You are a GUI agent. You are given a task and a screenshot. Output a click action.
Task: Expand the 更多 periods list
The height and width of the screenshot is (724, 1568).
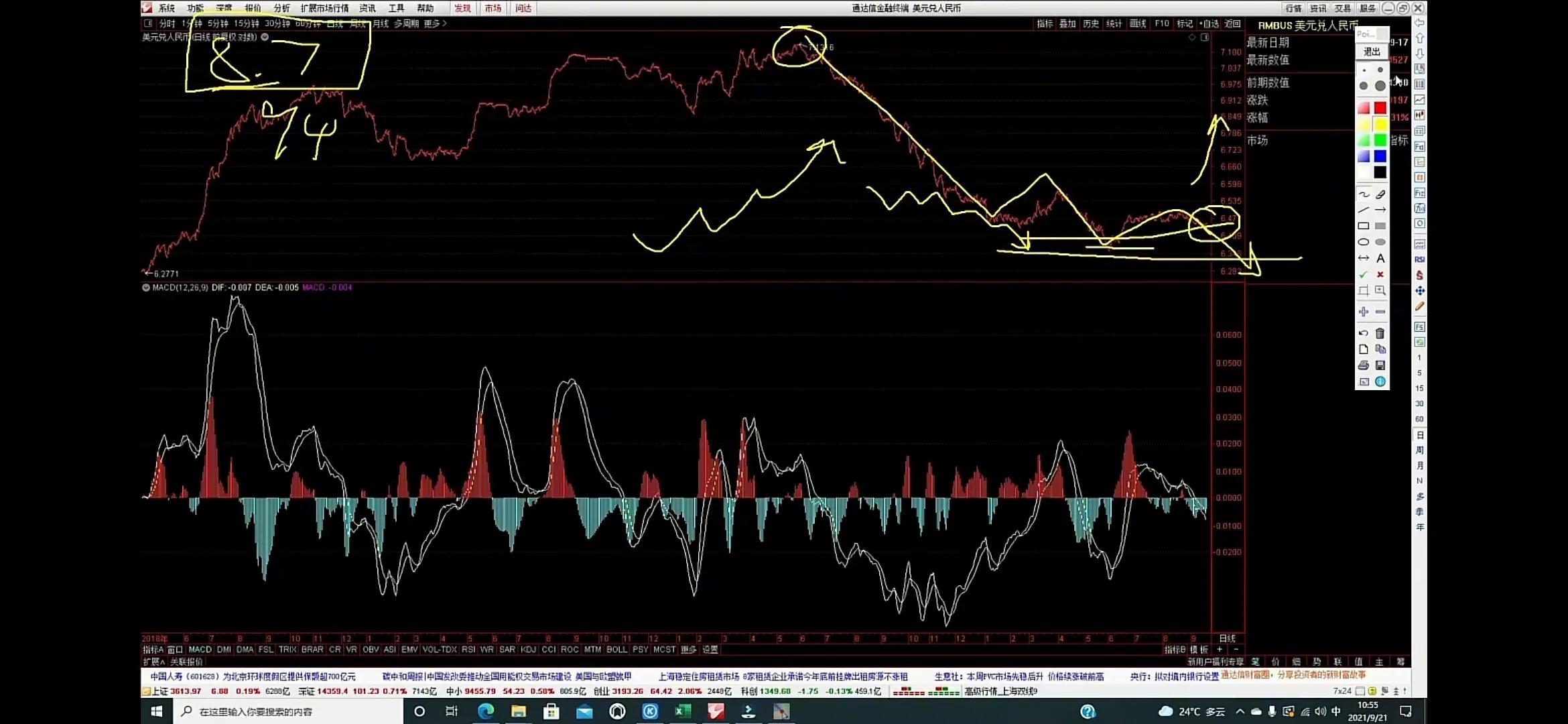tap(435, 23)
